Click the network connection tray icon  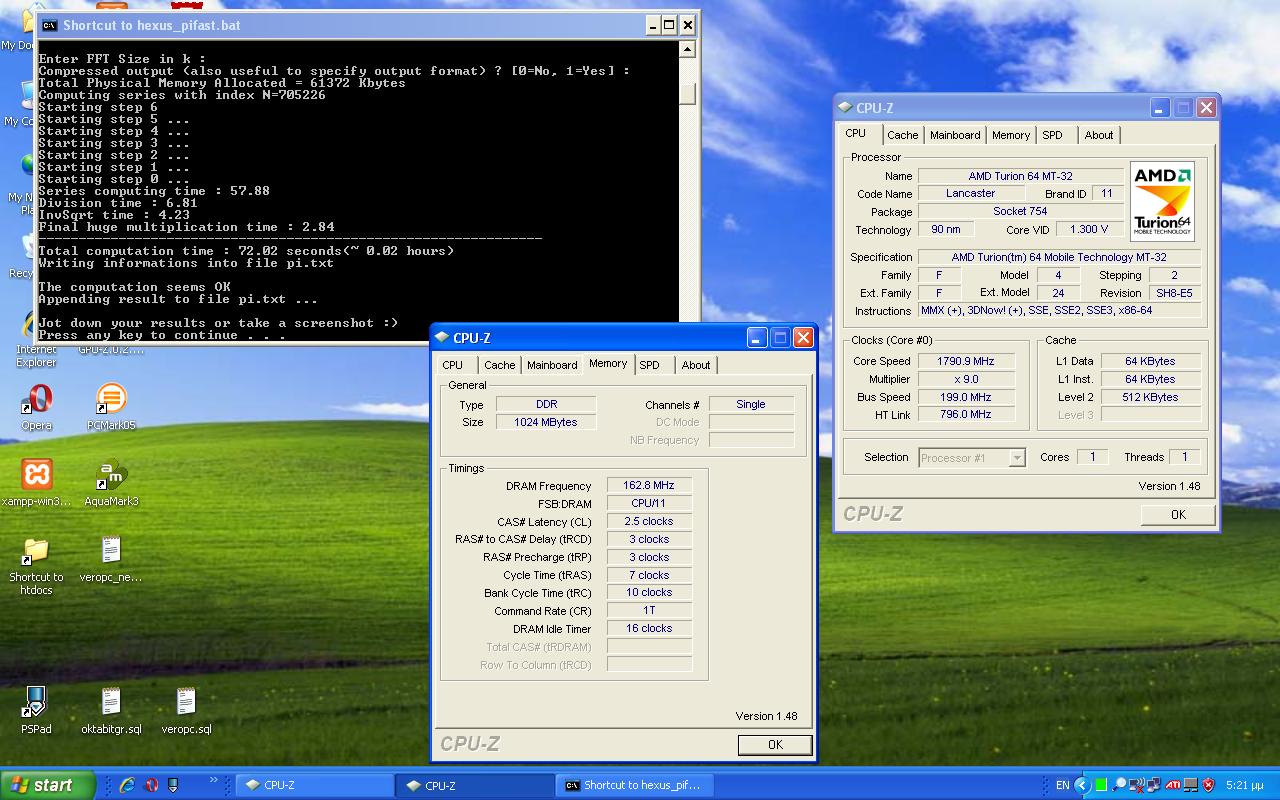pyautogui.click(x=1155, y=785)
